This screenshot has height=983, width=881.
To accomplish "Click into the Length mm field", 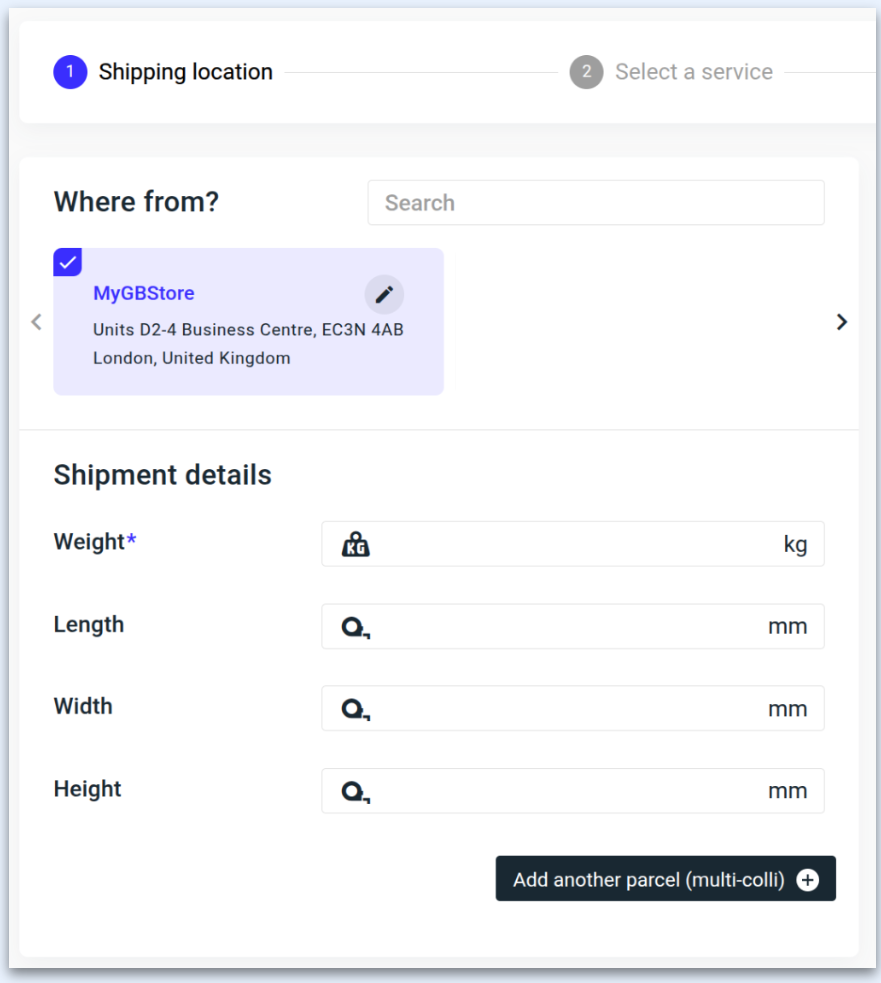I will click(570, 627).
